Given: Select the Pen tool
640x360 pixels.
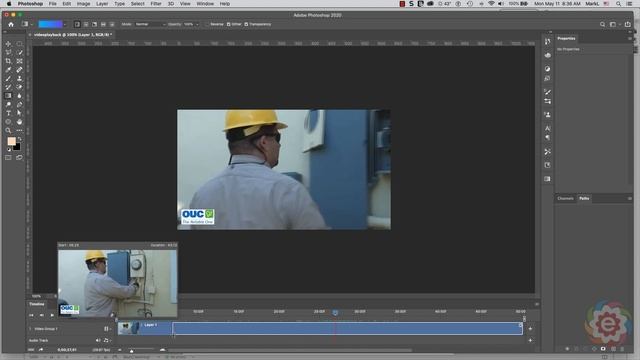Looking at the screenshot, I should pyautogui.click(x=19, y=104).
